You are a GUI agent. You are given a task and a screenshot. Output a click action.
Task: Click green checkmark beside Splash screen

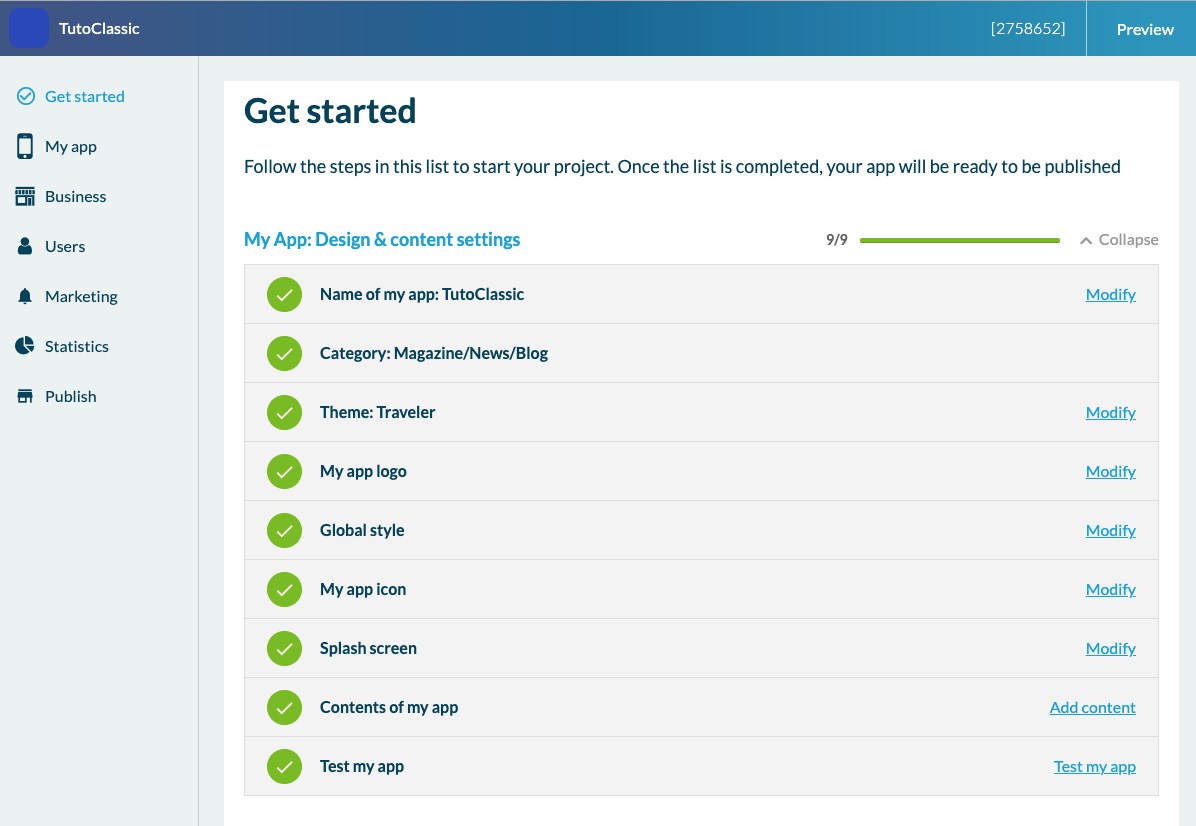click(x=284, y=649)
